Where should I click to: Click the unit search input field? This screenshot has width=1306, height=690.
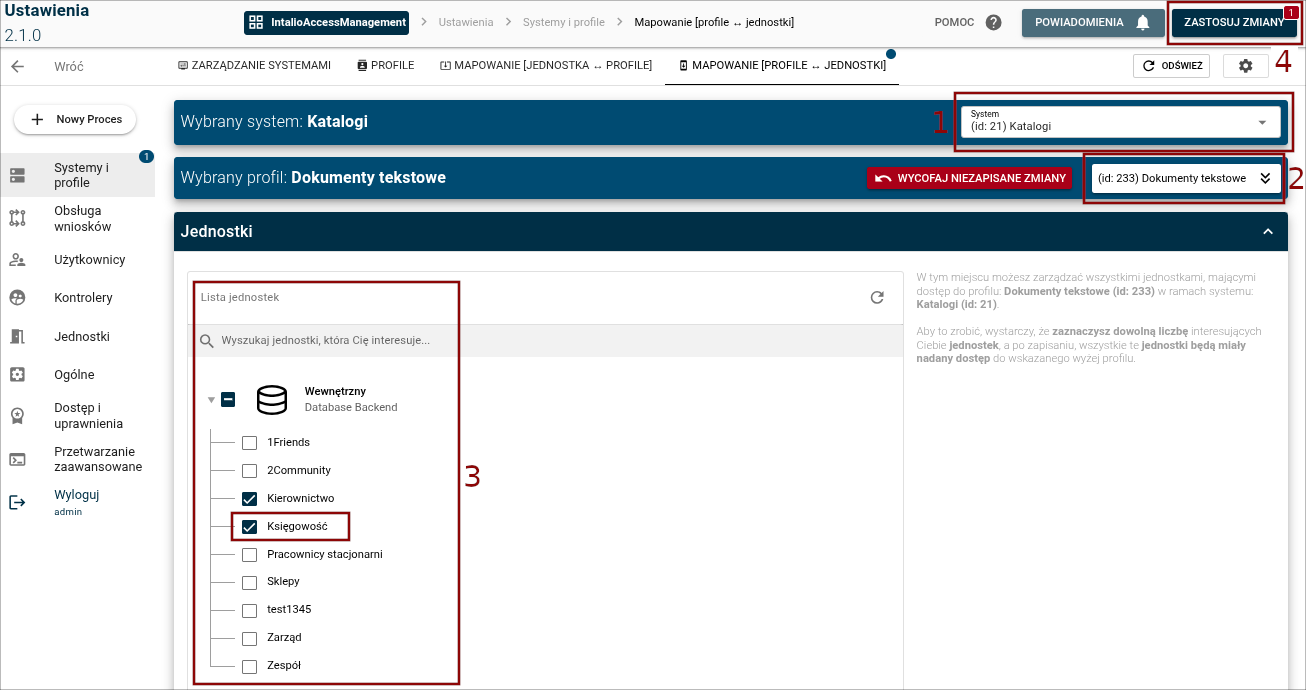point(545,340)
